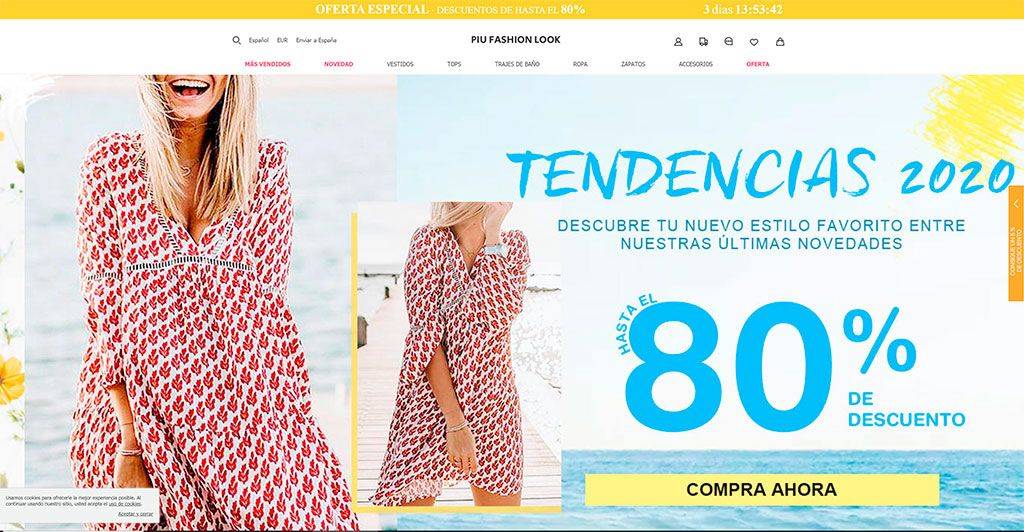The height and width of the screenshot is (532, 1024).
Task: Change the EUR currency selector
Action: [x=282, y=40]
